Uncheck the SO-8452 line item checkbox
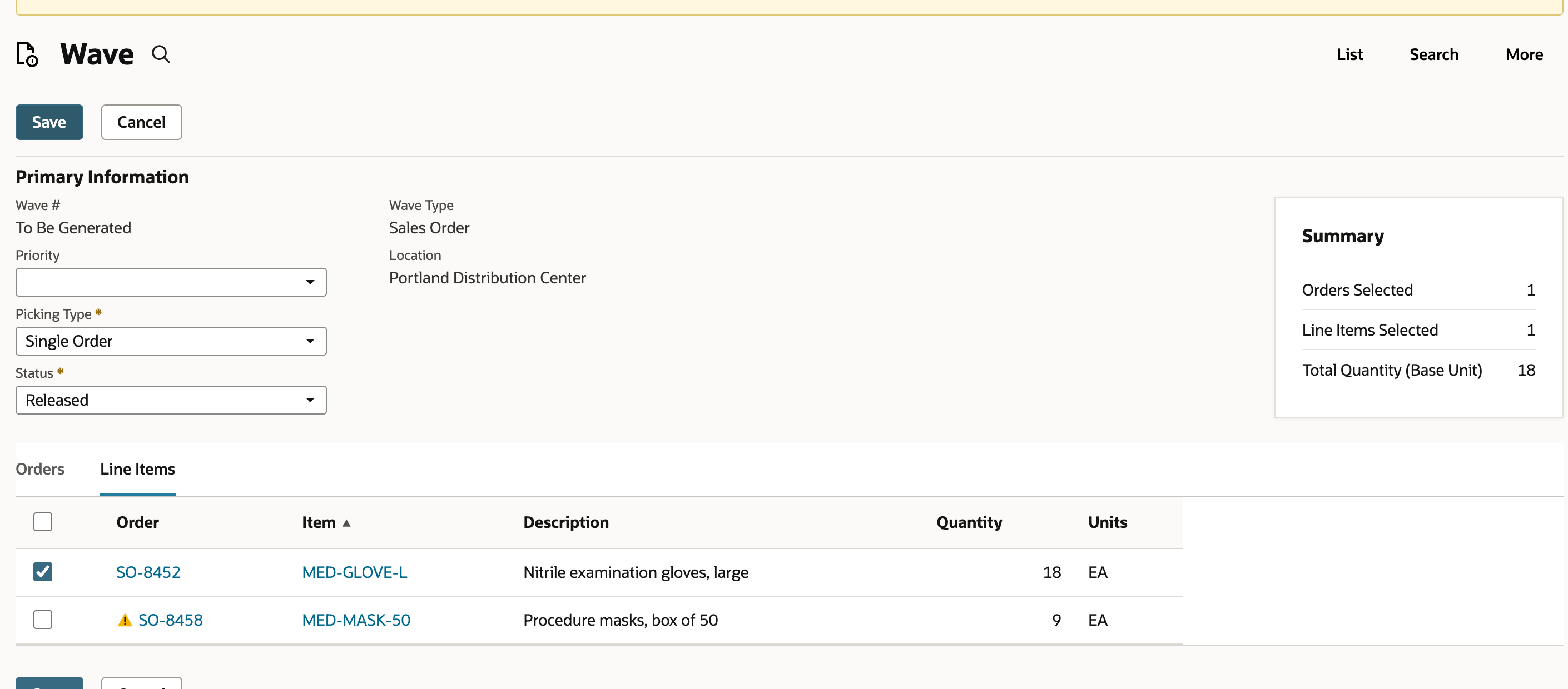The image size is (1568, 689). (43, 571)
